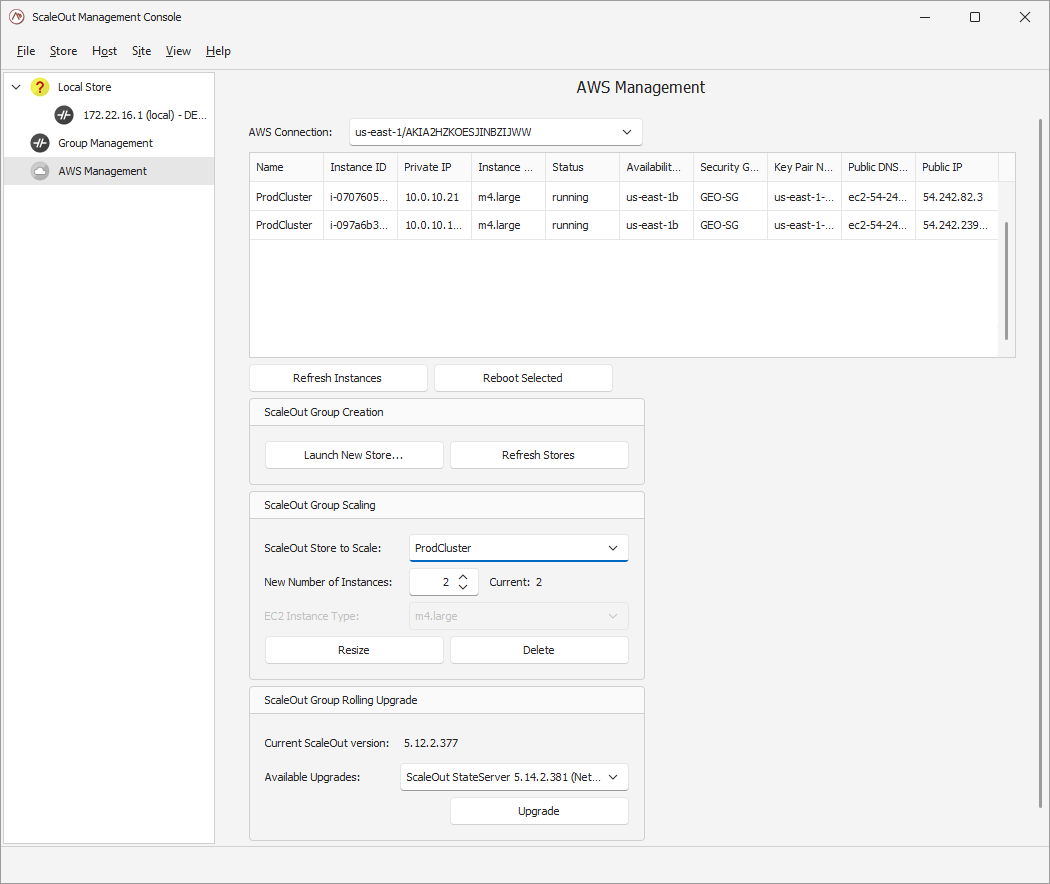Sort by the Status column header
The height and width of the screenshot is (884, 1050).
pyautogui.click(x=582, y=167)
